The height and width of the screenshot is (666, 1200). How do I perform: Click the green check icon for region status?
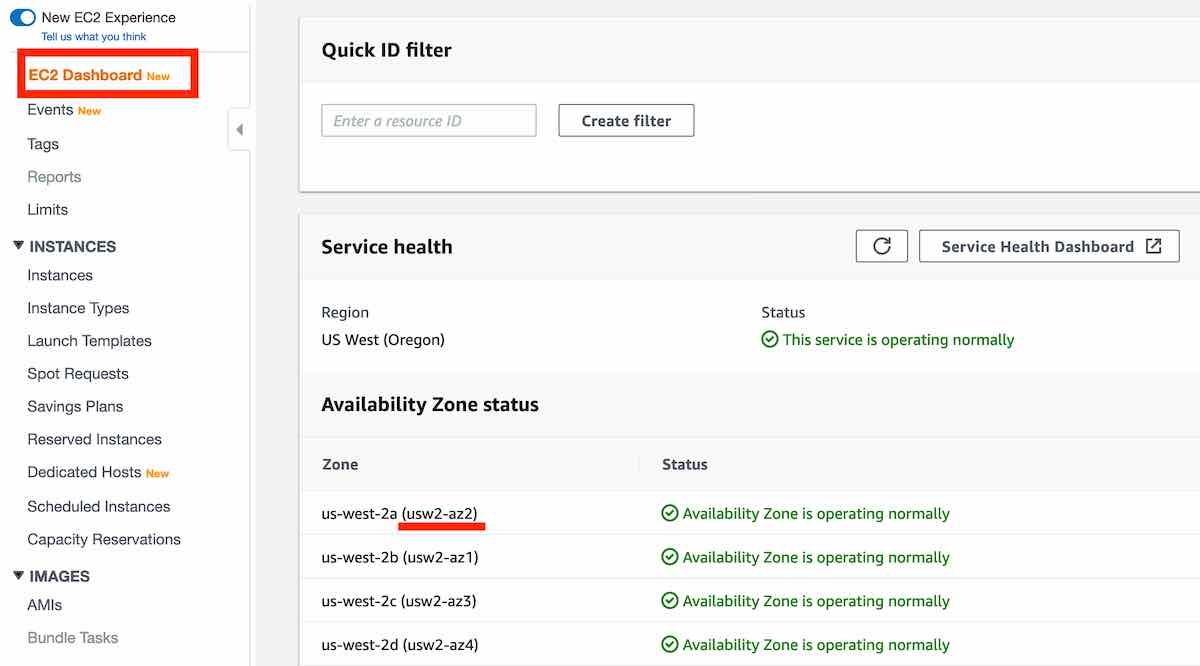(770, 340)
